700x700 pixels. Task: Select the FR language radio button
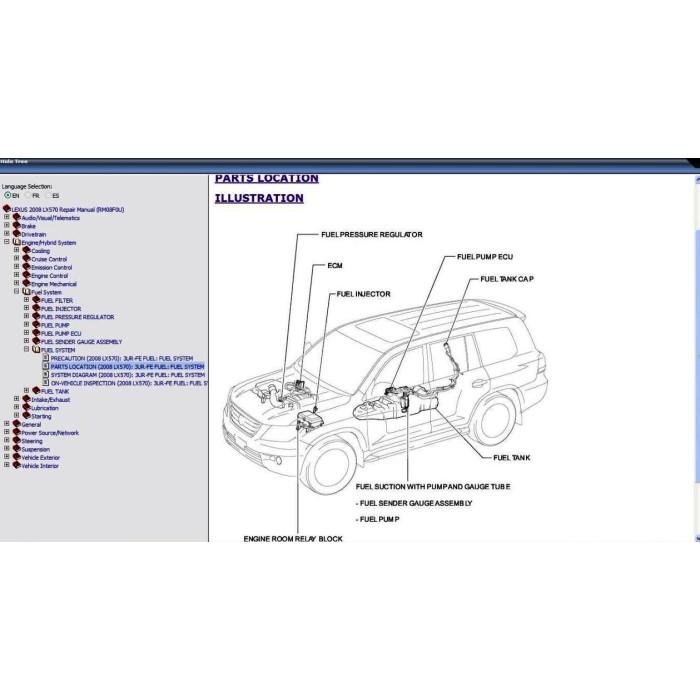[27, 195]
